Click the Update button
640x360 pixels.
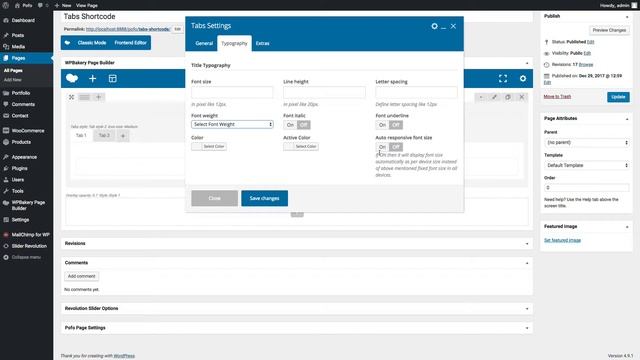[618, 97]
